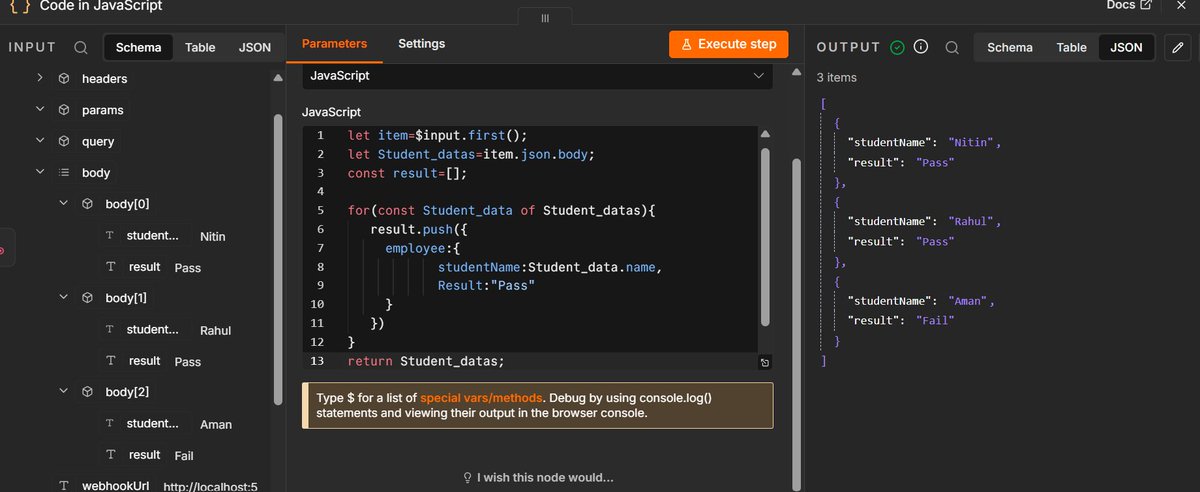This screenshot has width=1200, height=492.
Task: Close the node panel with X
Action: 1181,5
